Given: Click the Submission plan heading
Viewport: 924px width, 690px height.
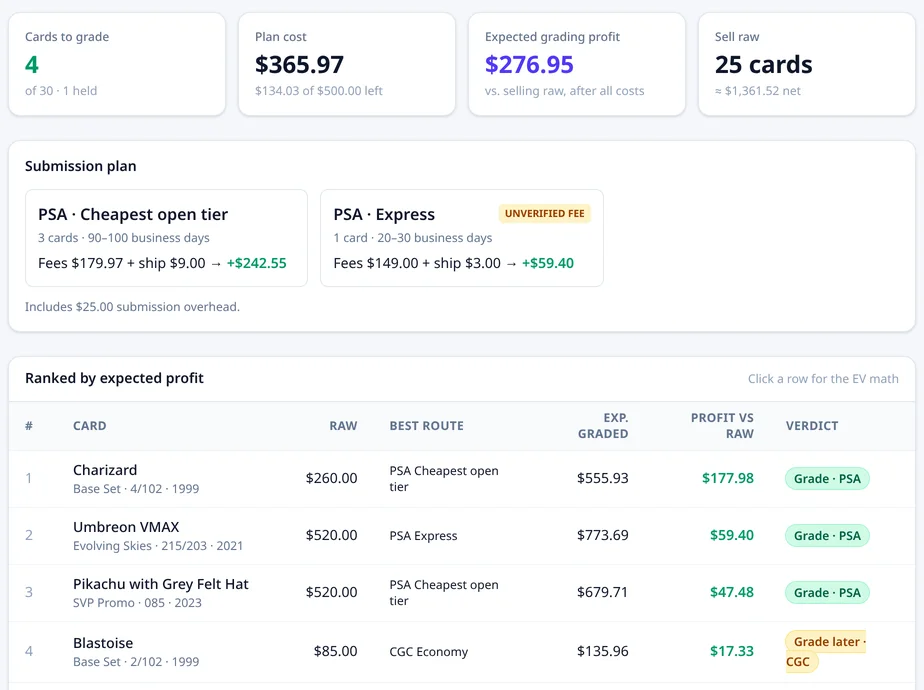Looking at the screenshot, I should click(x=81, y=166).
